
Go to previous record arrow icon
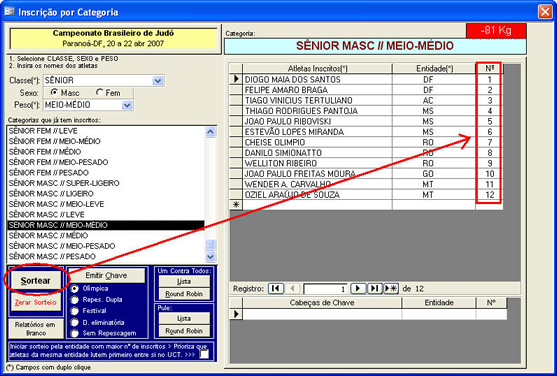292,289
